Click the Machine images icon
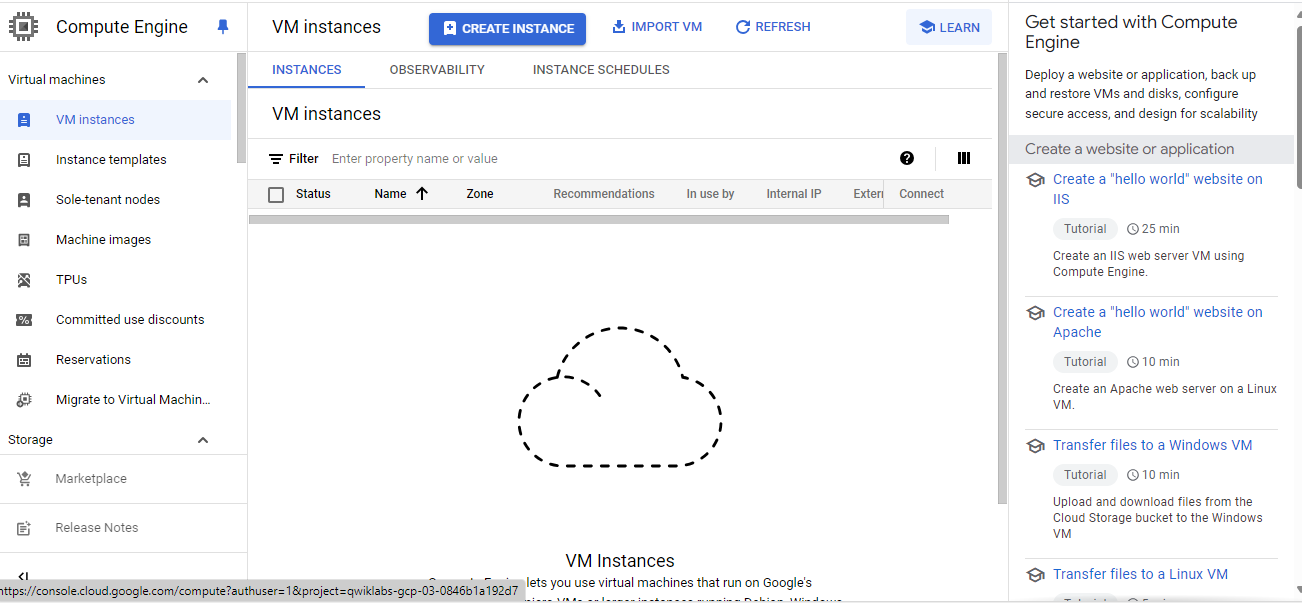Image resolution: width=1302 pixels, height=603 pixels. pos(24,240)
